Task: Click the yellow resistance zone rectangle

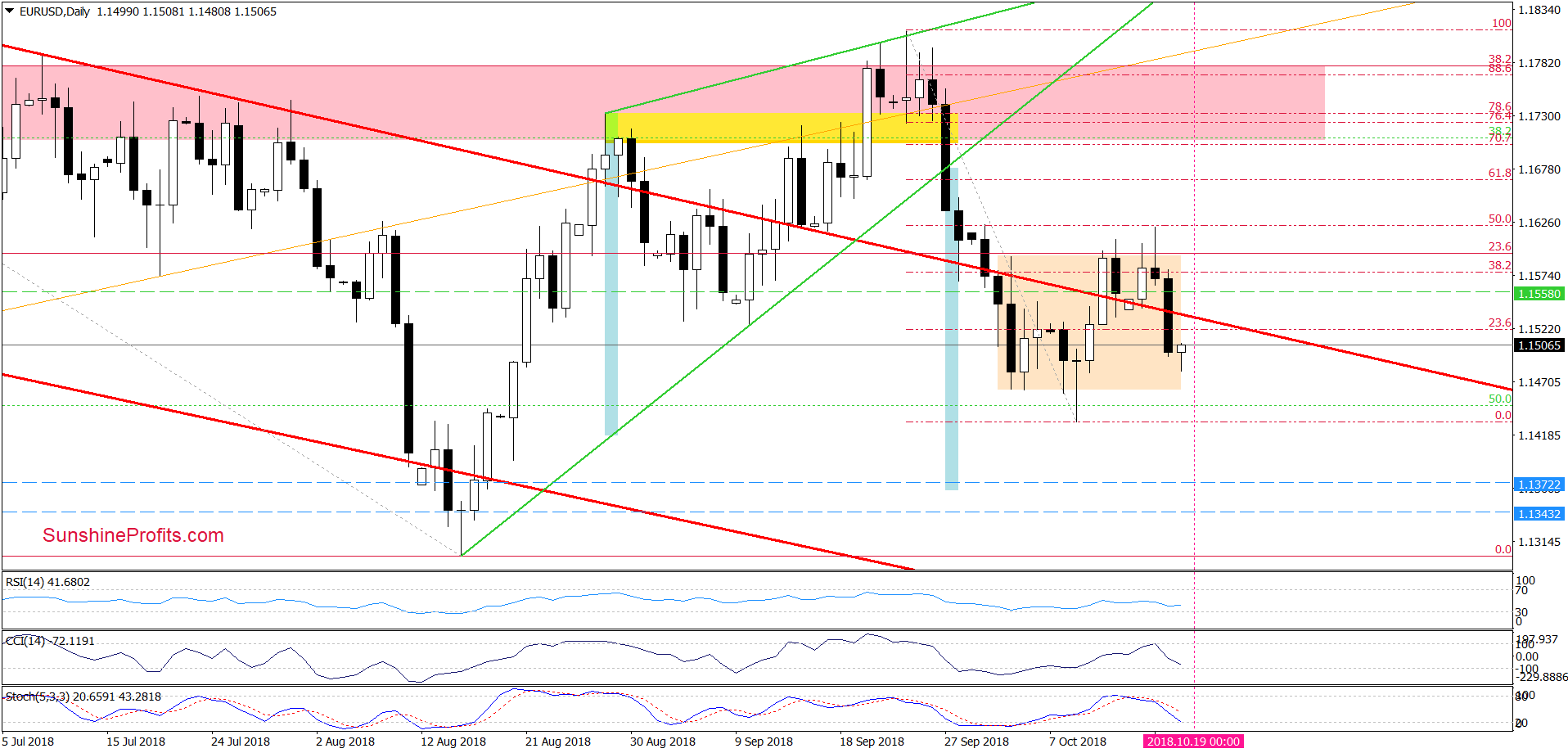Action: 782,128
